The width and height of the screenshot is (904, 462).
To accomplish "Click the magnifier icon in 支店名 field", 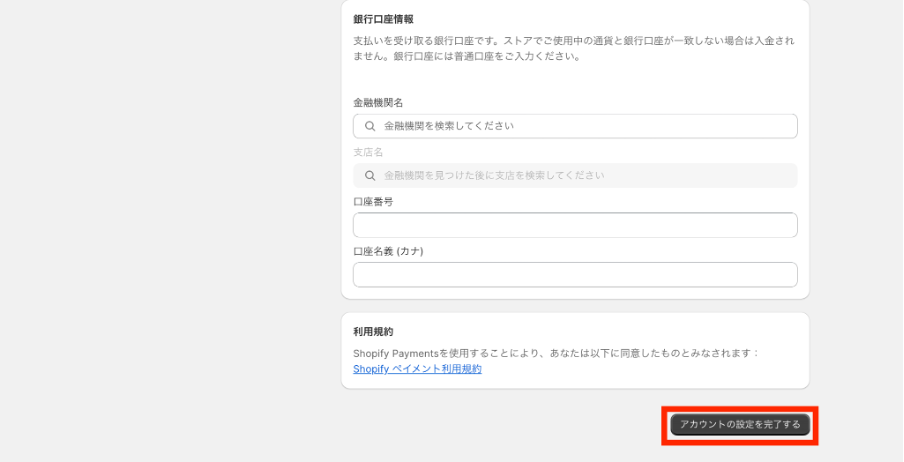I will tap(370, 175).
